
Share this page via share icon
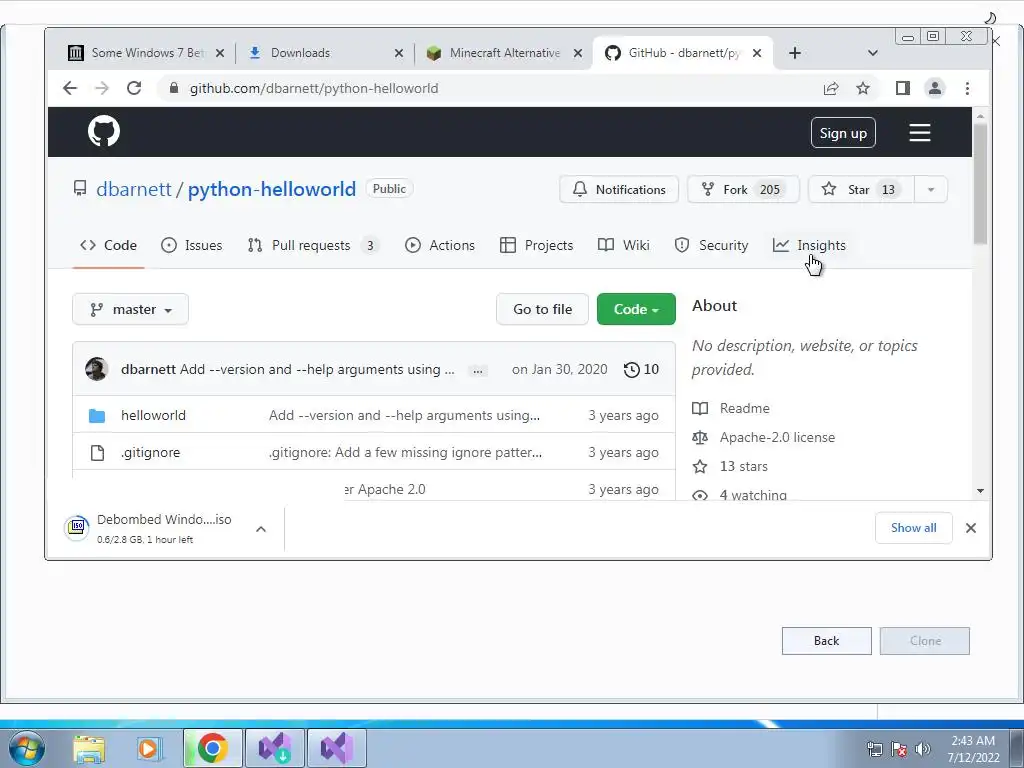[x=831, y=88]
